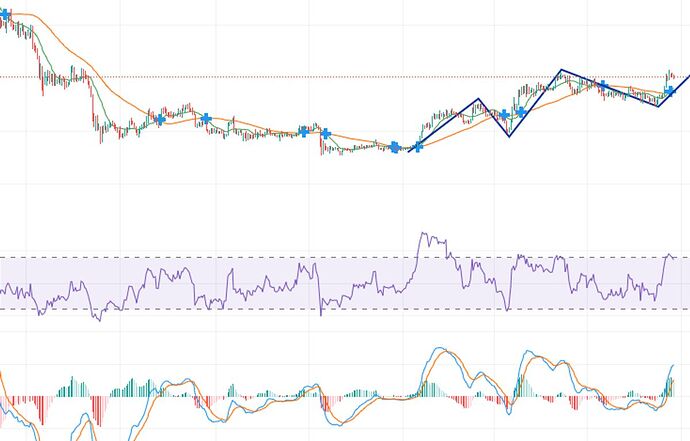Click the blue cross marker where zigzag drawing starts

[417, 148]
